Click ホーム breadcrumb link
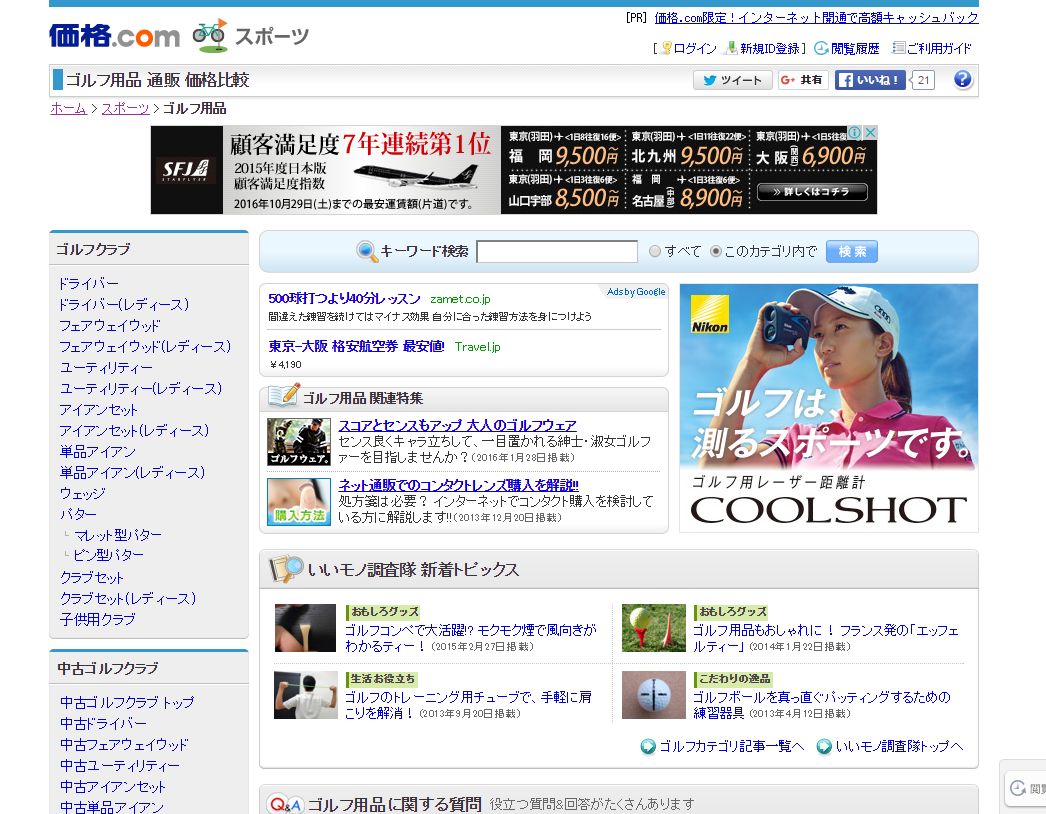This screenshot has height=814, width=1046. 69,108
